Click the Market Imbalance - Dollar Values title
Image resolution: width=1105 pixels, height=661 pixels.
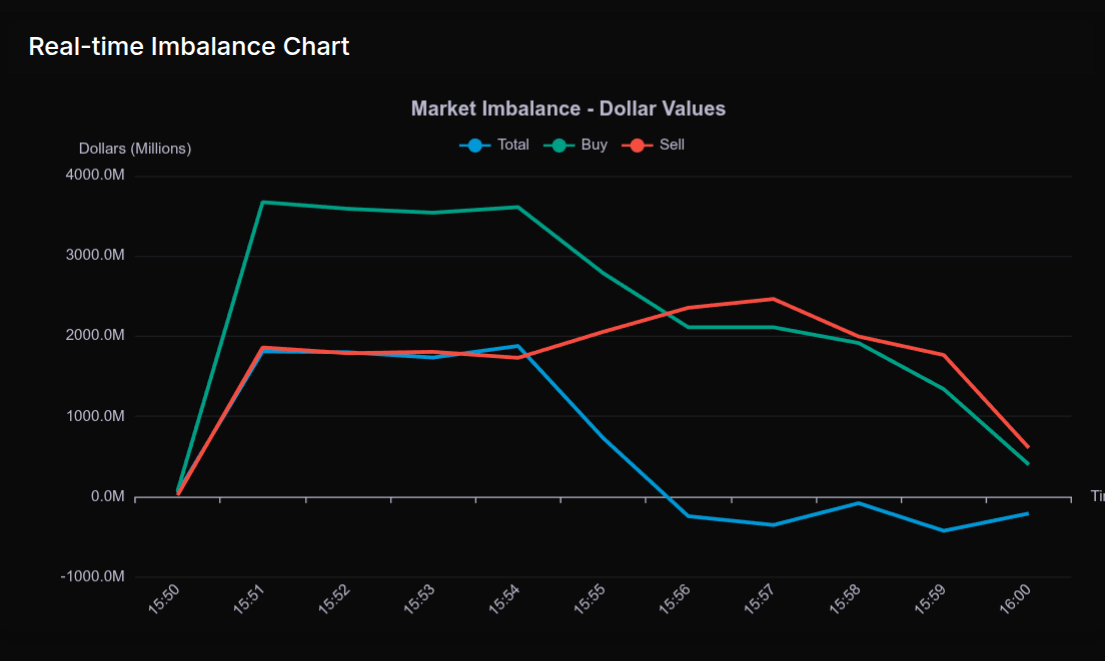(568, 108)
